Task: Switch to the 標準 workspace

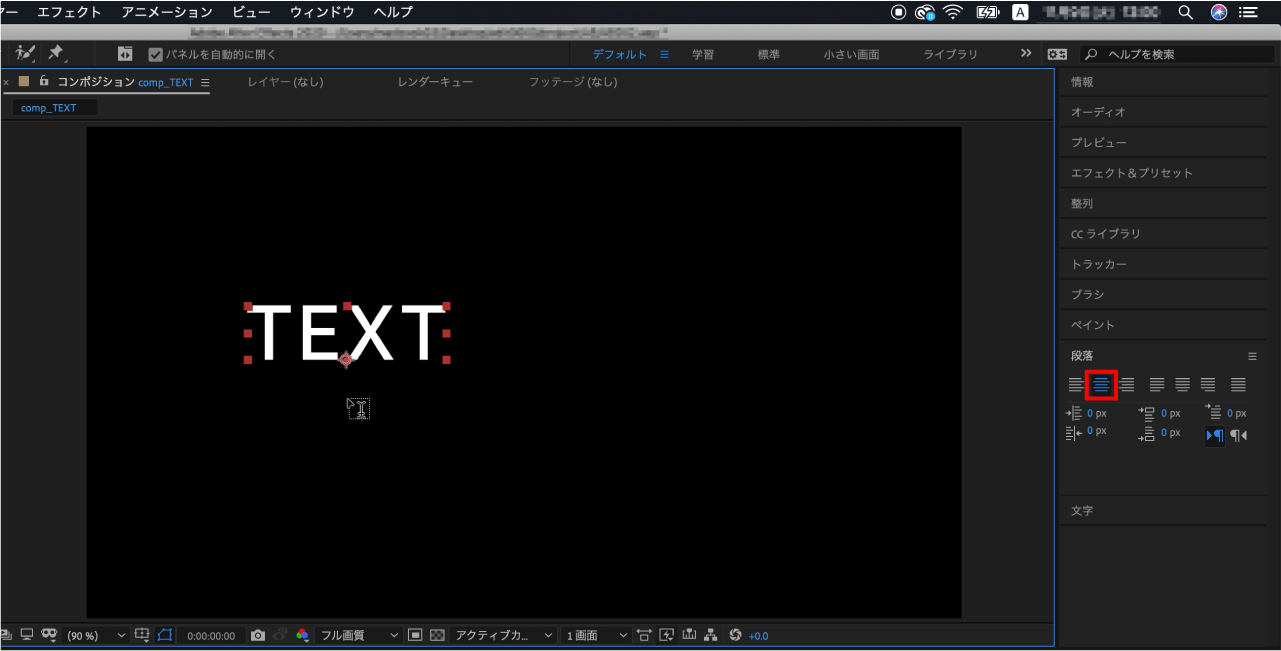Action: 768,54
